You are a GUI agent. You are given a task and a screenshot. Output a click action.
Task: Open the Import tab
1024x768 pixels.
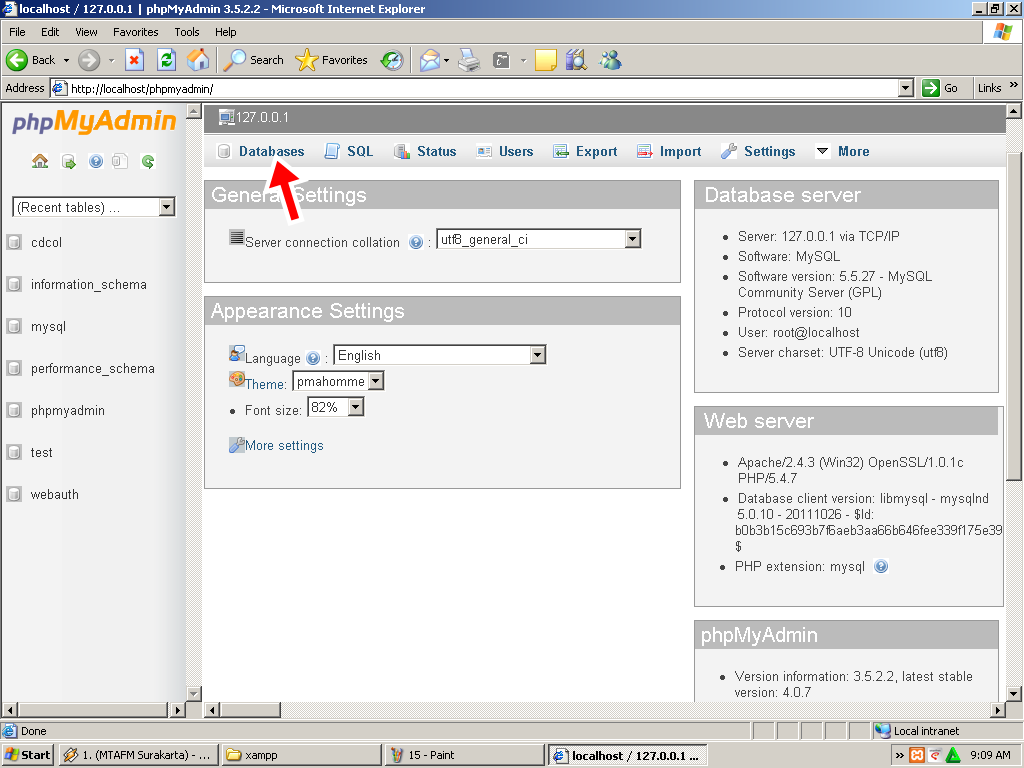coord(669,152)
